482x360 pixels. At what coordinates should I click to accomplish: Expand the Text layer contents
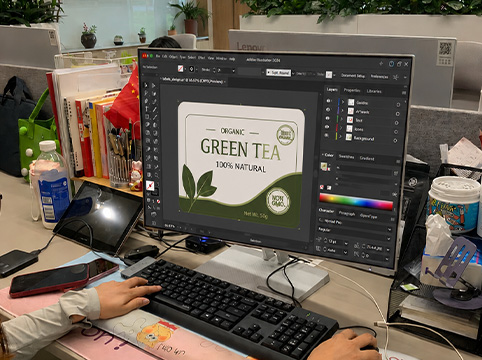(x=342, y=119)
